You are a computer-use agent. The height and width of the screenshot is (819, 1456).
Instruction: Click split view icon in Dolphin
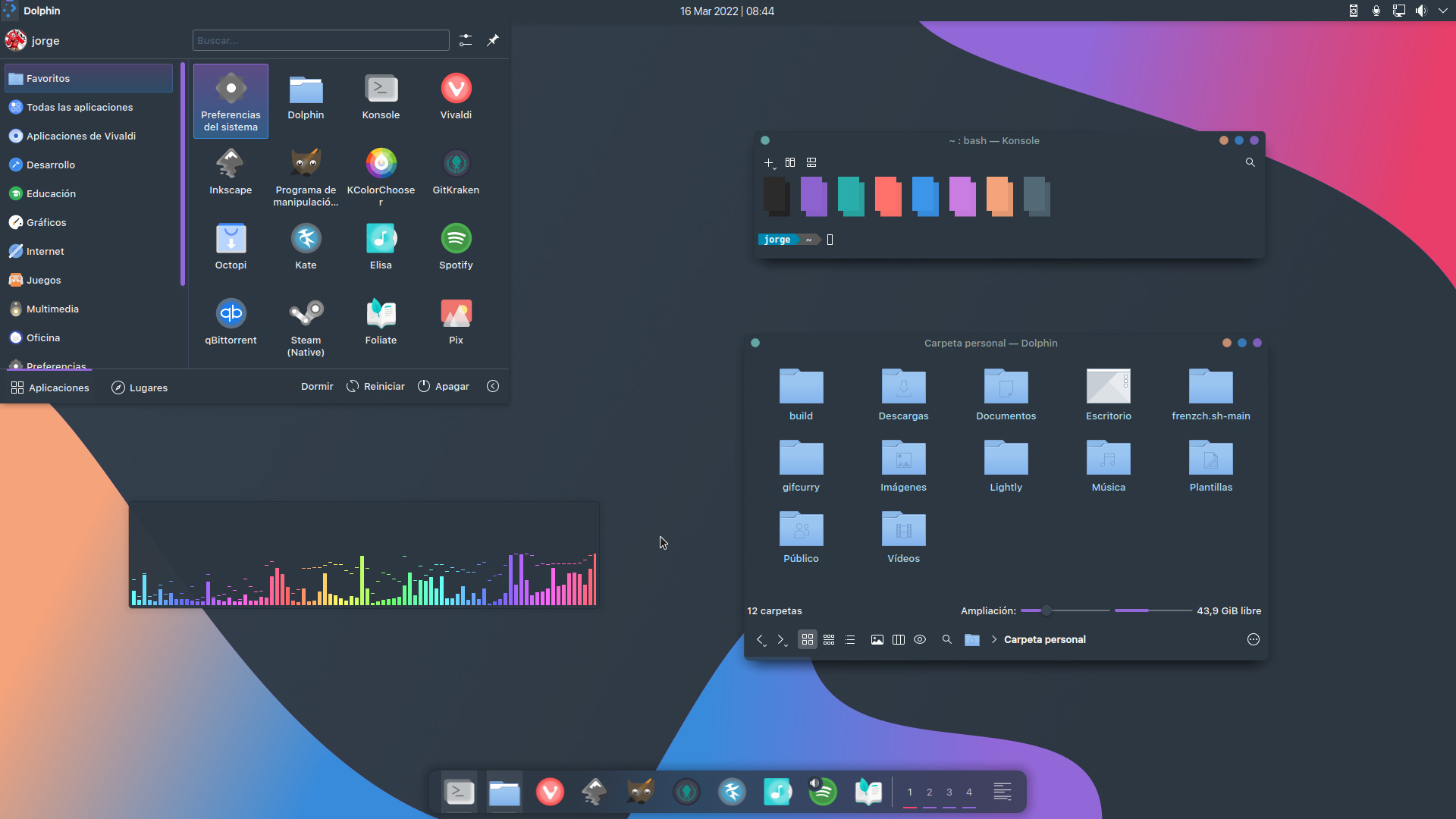tap(899, 639)
